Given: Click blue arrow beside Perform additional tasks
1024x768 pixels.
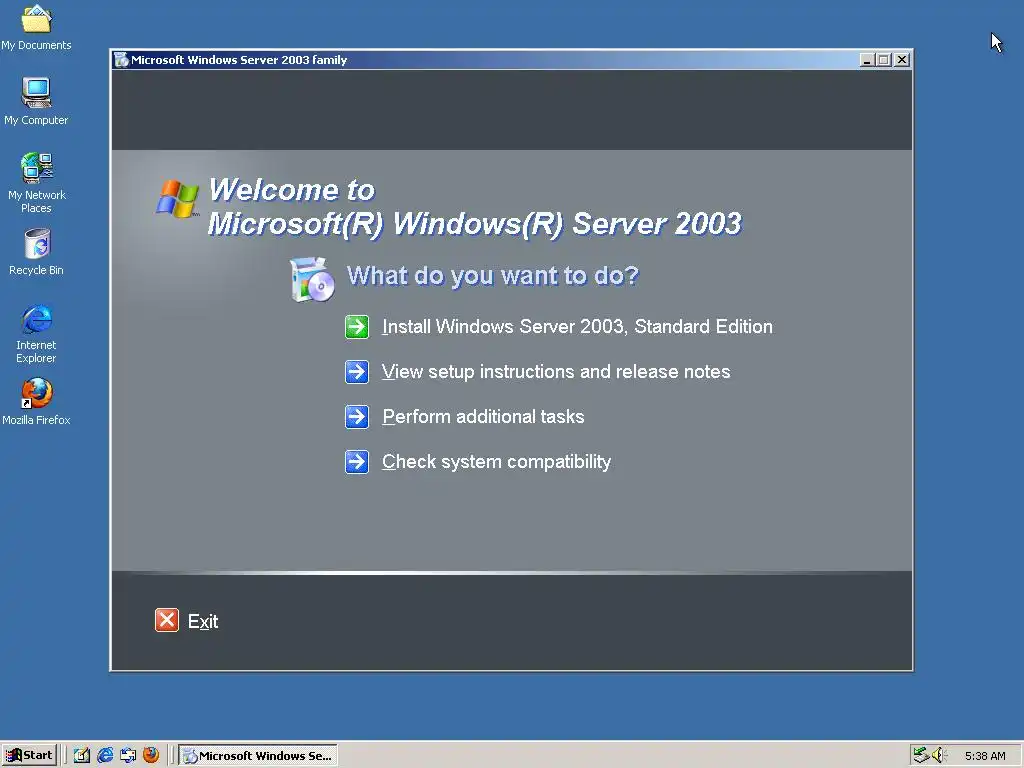Looking at the screenshot, I should click(x=357, y=417).
